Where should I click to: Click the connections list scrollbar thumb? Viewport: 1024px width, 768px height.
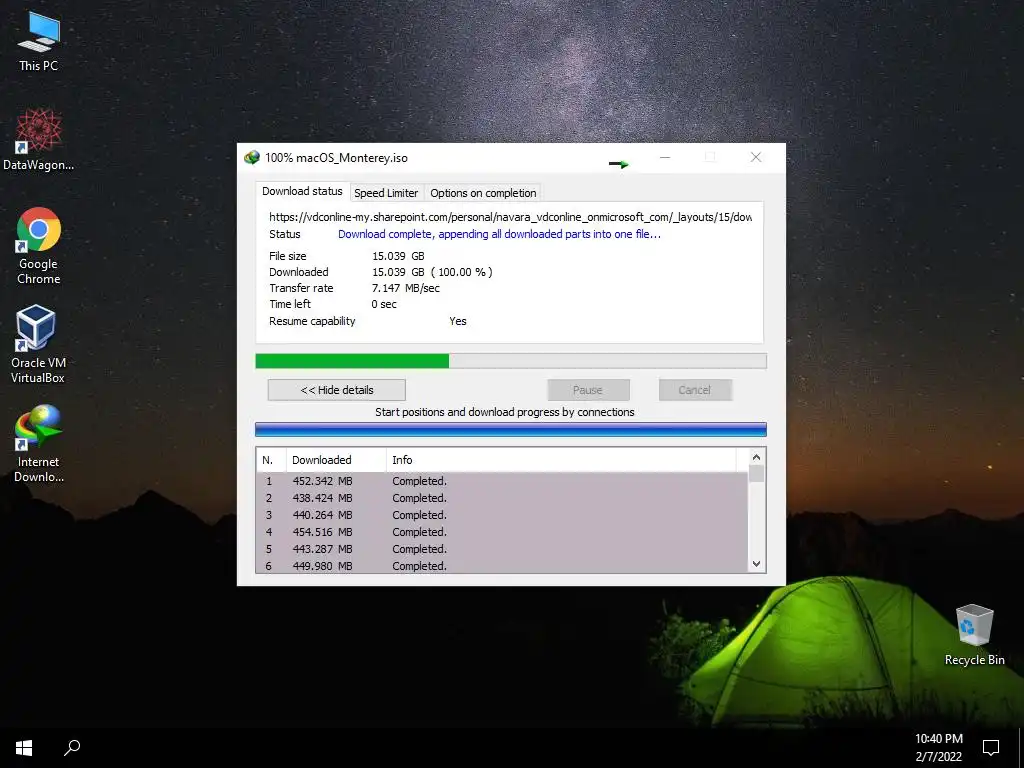tap(756, 473)
